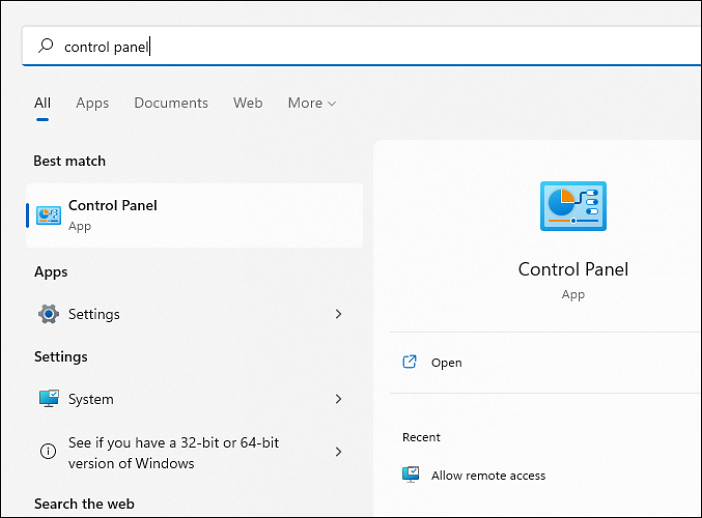702x518 pixels.
Task: Expand the 32-bit or 64-bit result chevron
Action: pos(338,452)
